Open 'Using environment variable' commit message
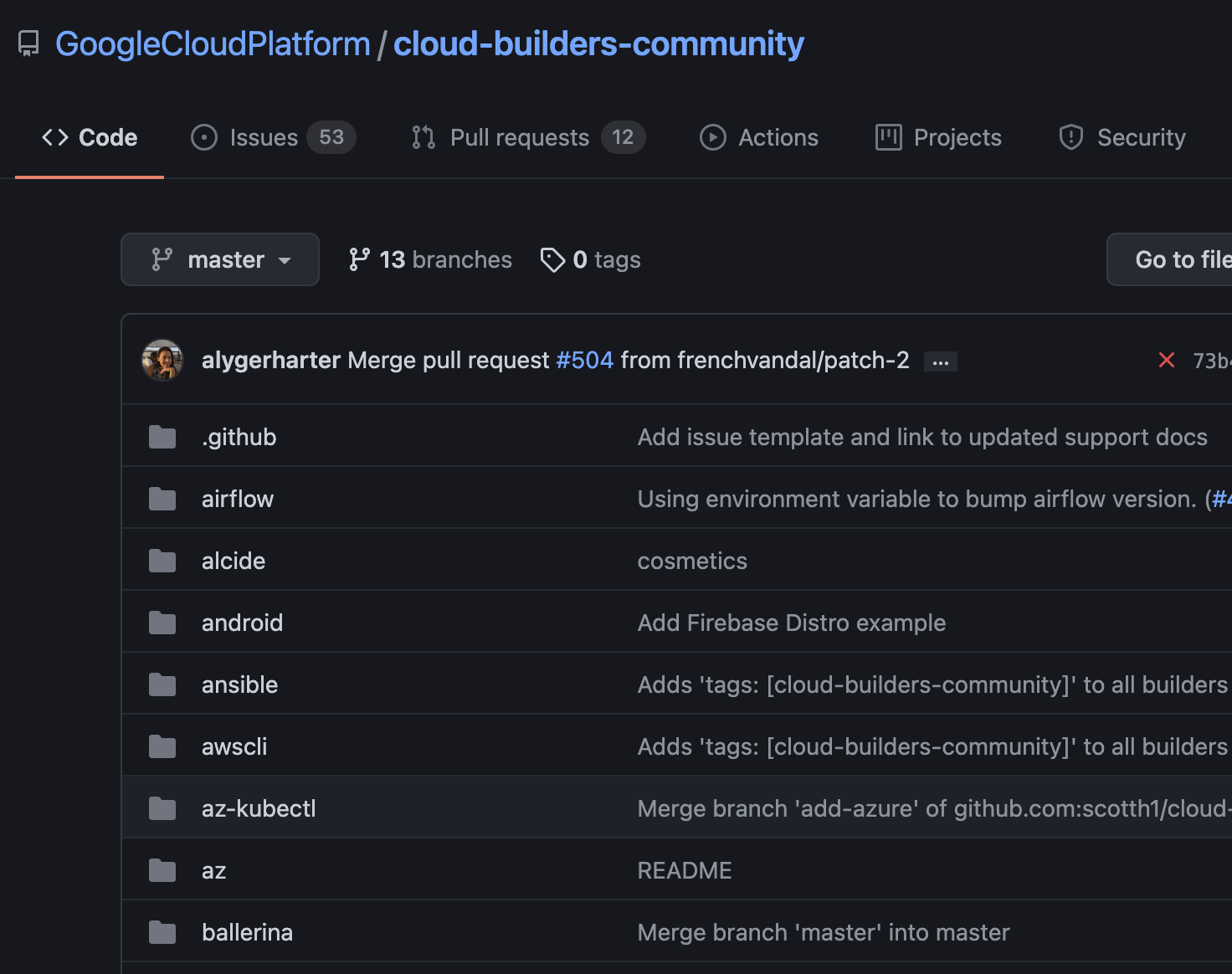Screen dimensions: 1232x974 pos(916,499)
